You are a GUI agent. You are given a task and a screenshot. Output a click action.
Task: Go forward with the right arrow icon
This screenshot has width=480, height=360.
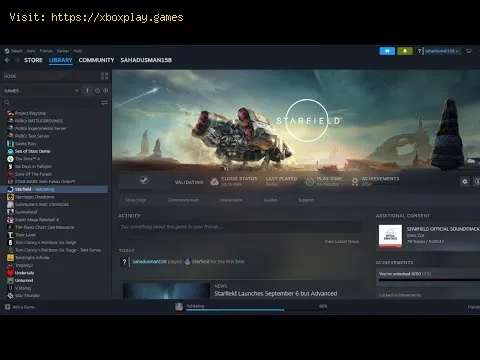click(x=17, y=60)
